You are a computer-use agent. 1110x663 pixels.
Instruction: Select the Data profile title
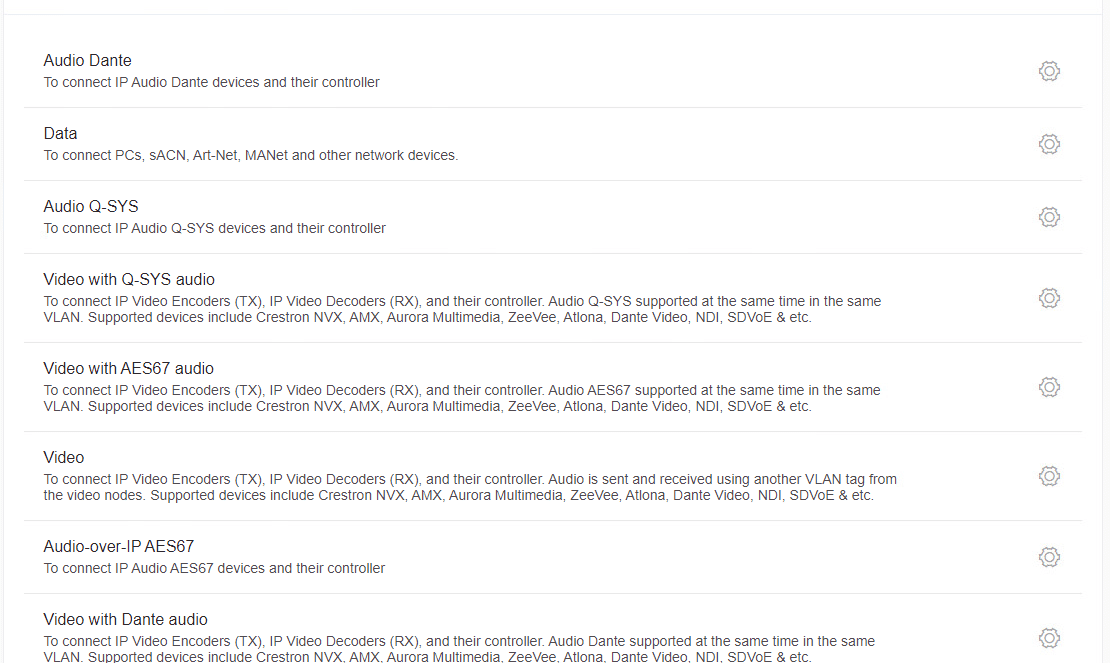(x=60, y=133)
